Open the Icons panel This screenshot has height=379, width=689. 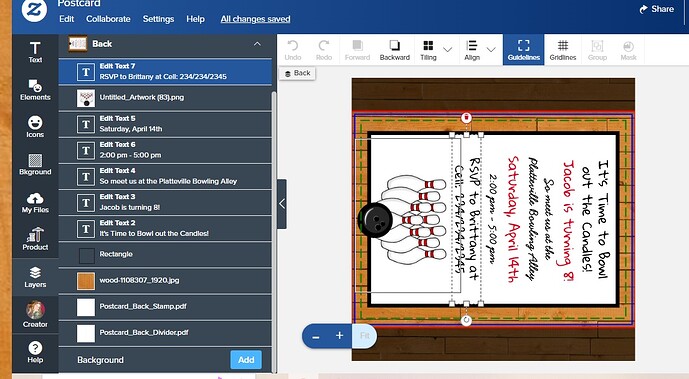click(35, 127)
